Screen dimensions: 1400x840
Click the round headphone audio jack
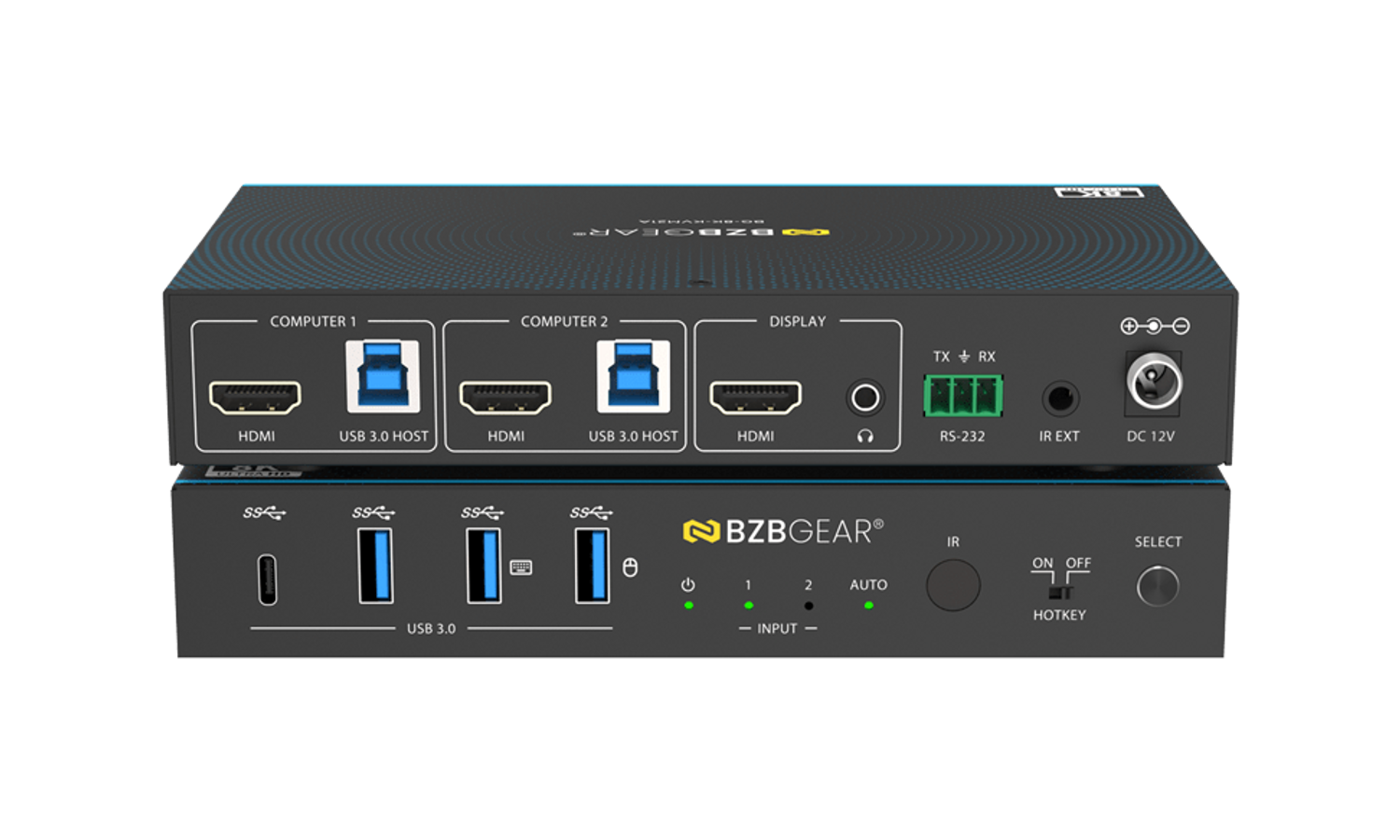(x=865, y=399)
